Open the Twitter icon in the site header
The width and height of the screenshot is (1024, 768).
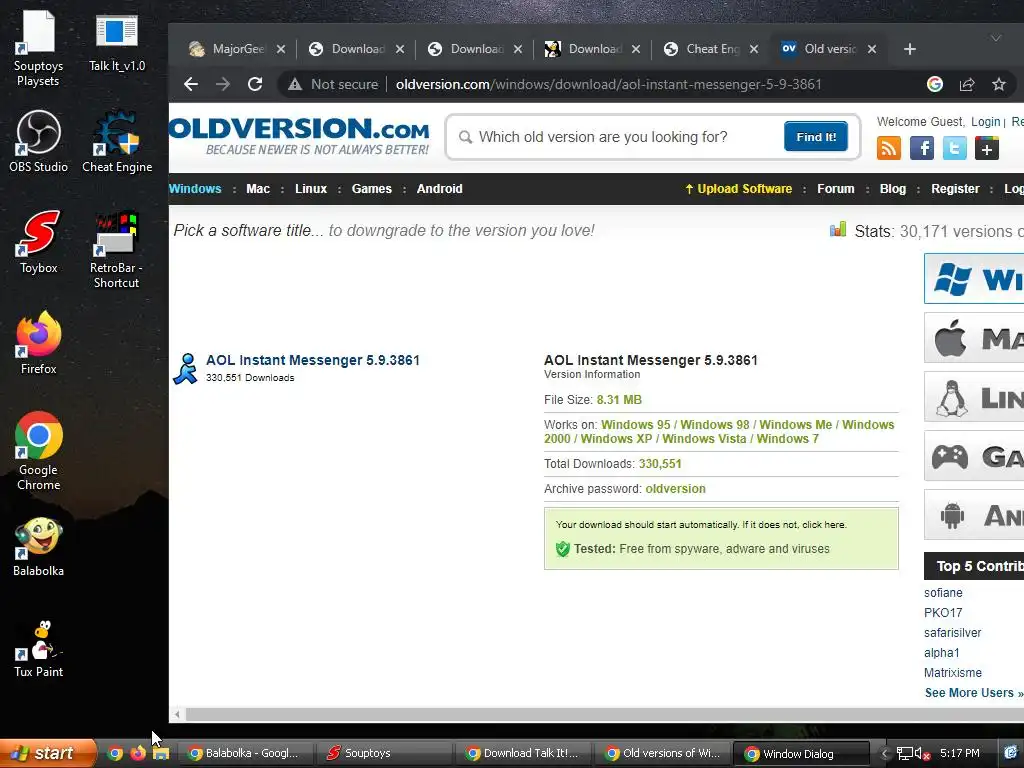(x=954, y=148)
